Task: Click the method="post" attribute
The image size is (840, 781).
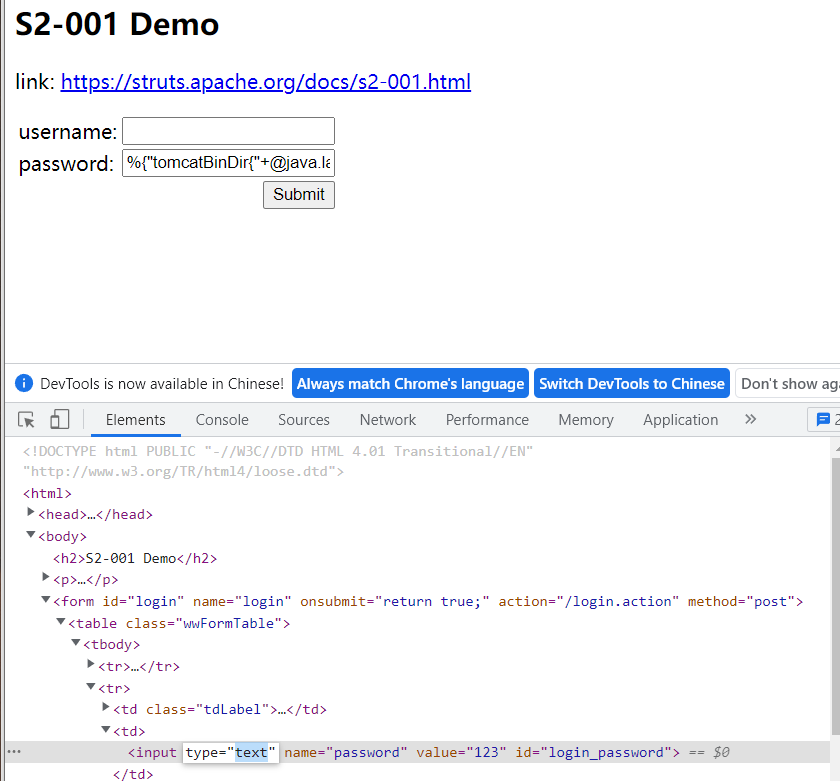Action: click(x=741, y=602)
